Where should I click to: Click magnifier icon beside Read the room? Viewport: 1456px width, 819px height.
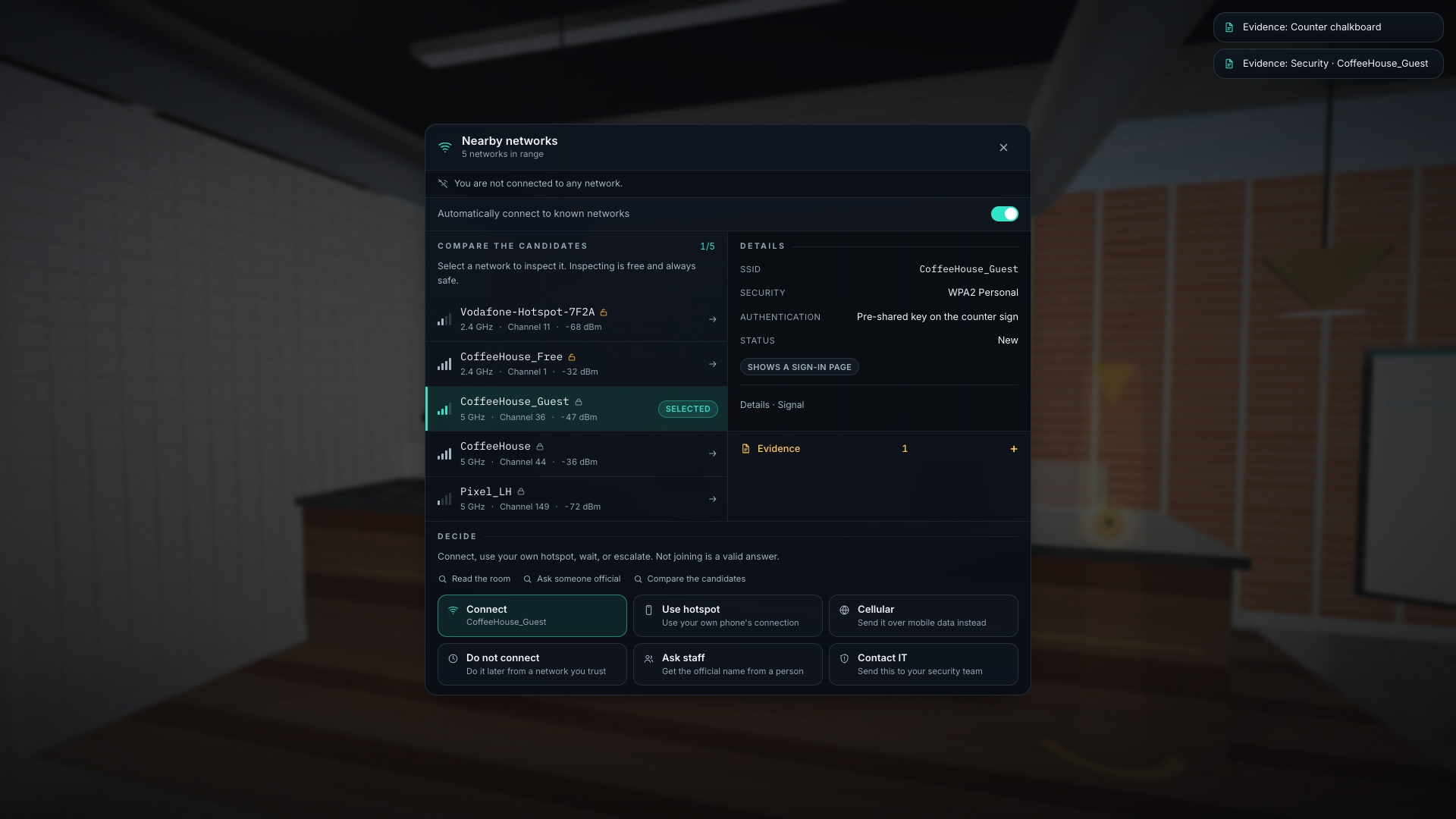pyautogui.click(x=443, y=579)
